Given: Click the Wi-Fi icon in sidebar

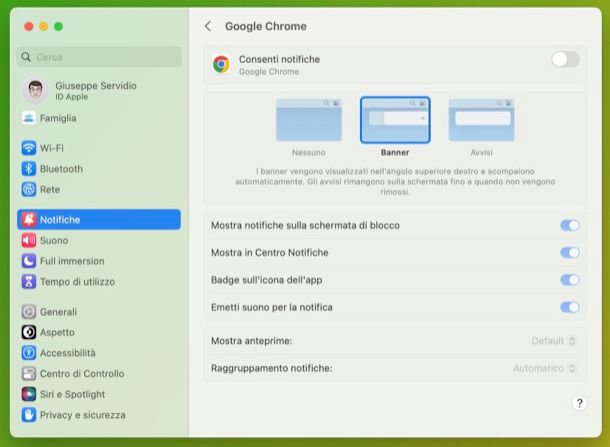Looking at the screenshot, I should (x=29, y=148).
